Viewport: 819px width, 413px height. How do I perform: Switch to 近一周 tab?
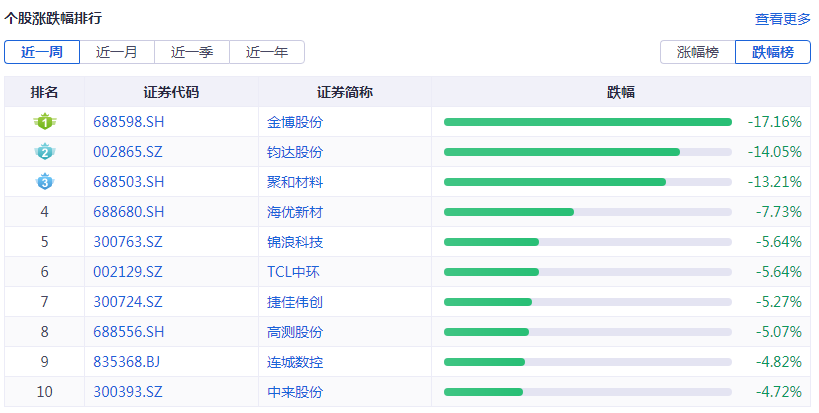click(42, 52)
